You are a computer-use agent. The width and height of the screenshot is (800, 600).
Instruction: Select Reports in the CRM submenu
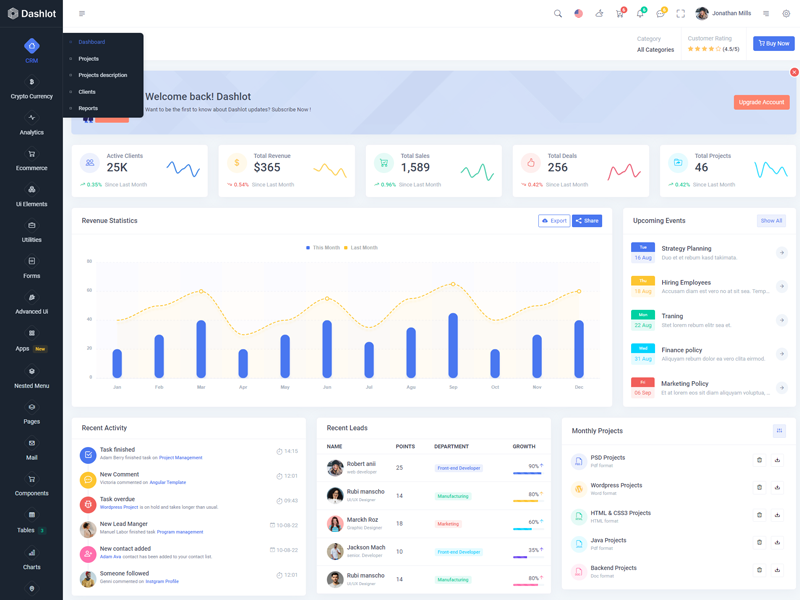[x=88, y=108]
